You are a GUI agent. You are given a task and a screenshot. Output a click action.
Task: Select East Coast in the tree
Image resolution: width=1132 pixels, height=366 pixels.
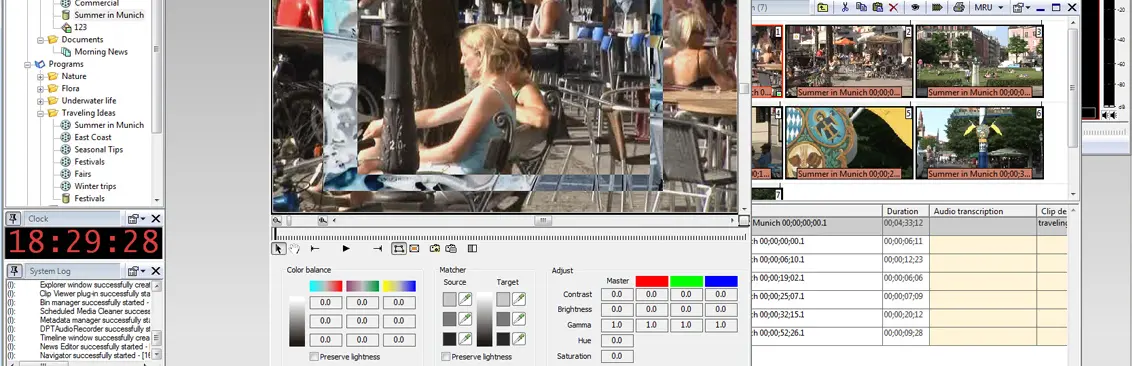pyautogui.click(x=92, y=137)
